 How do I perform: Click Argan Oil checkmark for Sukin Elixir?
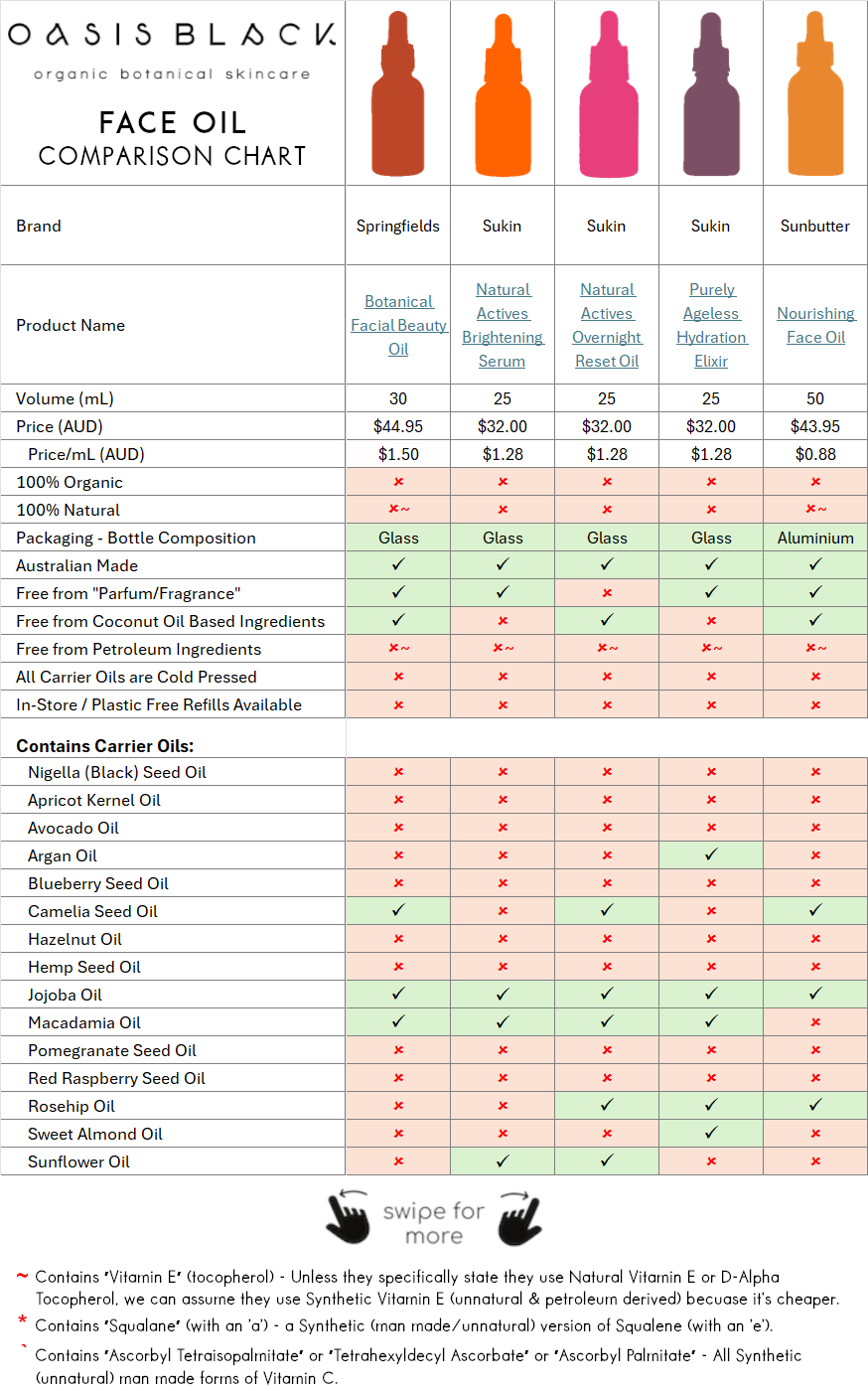(x=711, y=854)
